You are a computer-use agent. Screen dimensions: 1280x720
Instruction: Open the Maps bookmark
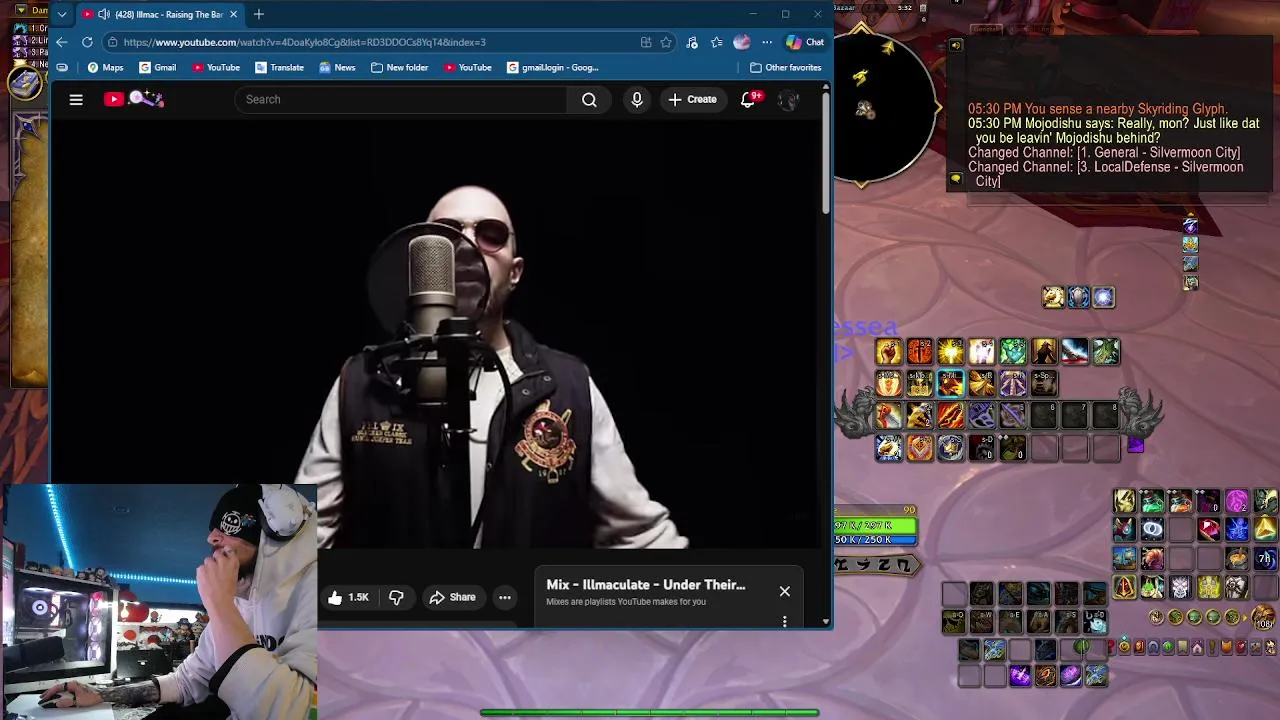[x=105, y=67]
